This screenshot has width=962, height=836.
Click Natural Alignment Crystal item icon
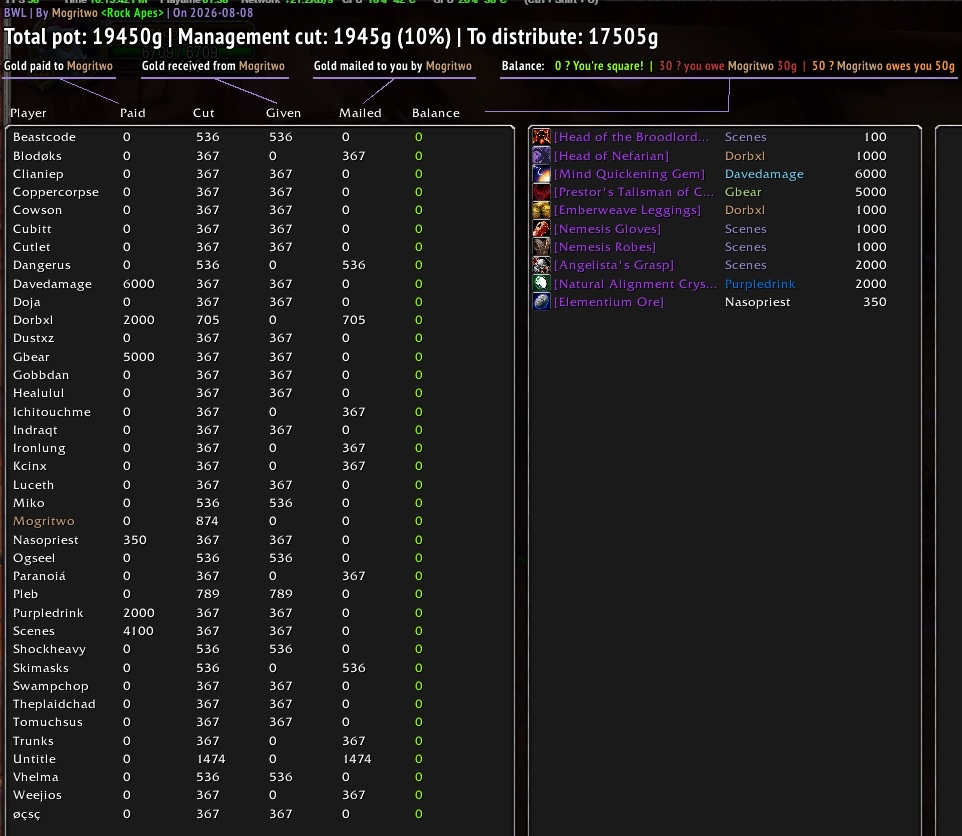coord(541,283)
